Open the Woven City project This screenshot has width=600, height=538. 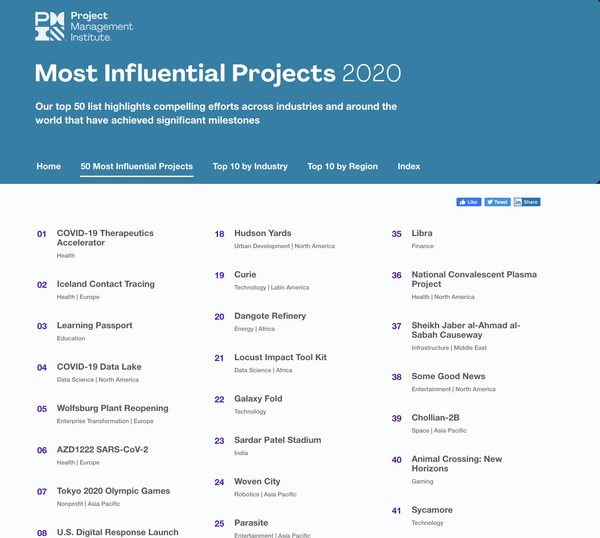click(257, 481)
